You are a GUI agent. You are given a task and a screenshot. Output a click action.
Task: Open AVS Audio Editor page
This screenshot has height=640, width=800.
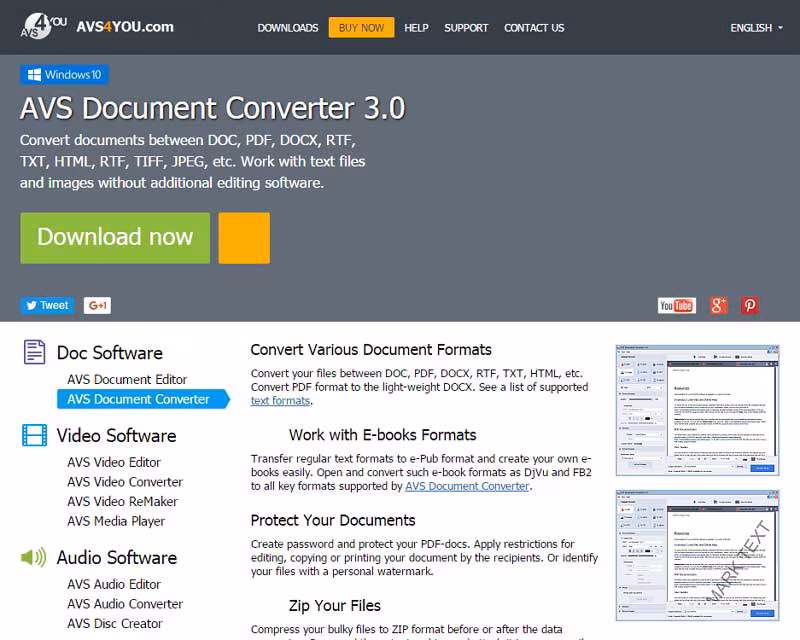pos(114,584)
